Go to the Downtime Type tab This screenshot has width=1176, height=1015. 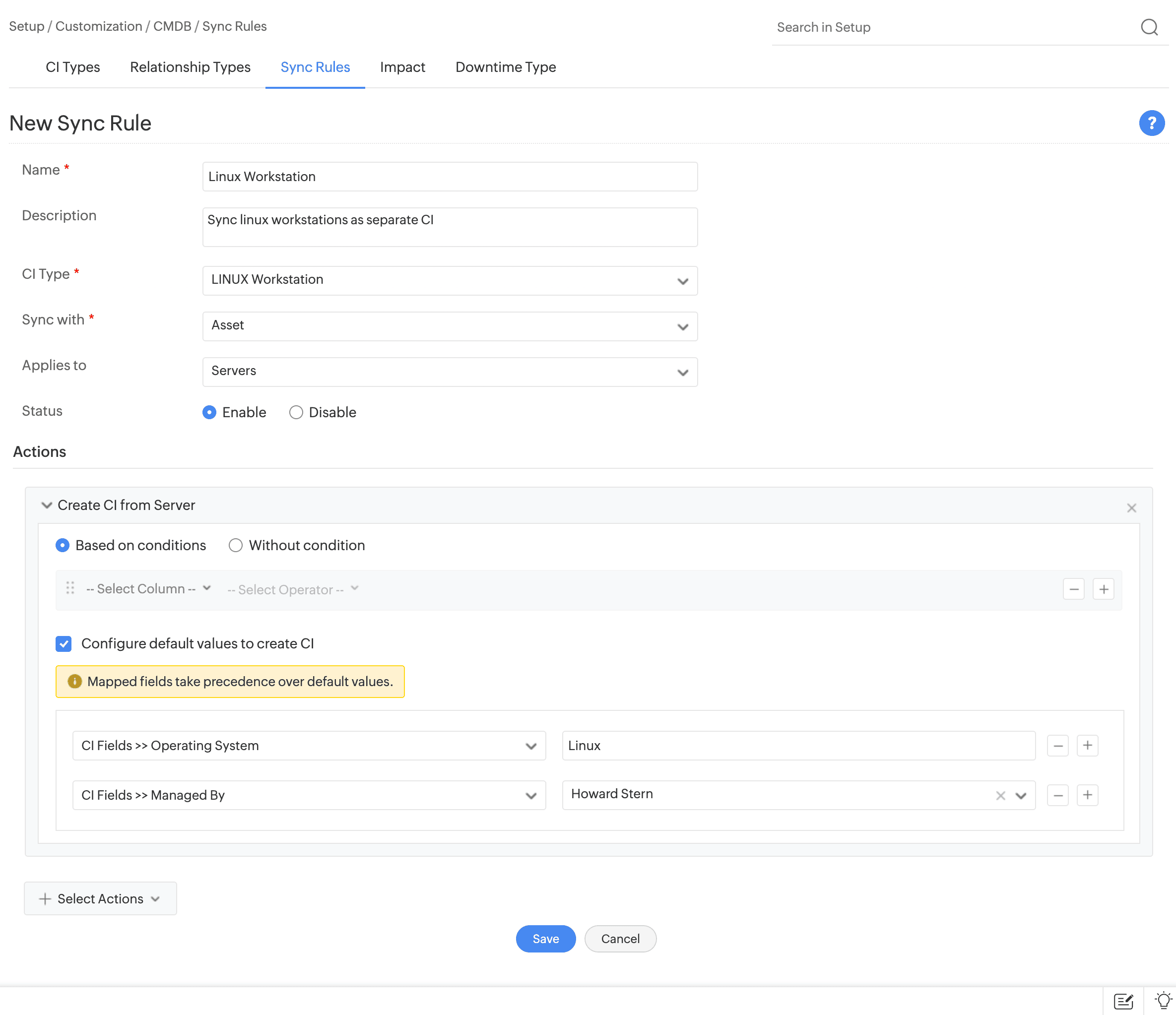click(505, 67)
